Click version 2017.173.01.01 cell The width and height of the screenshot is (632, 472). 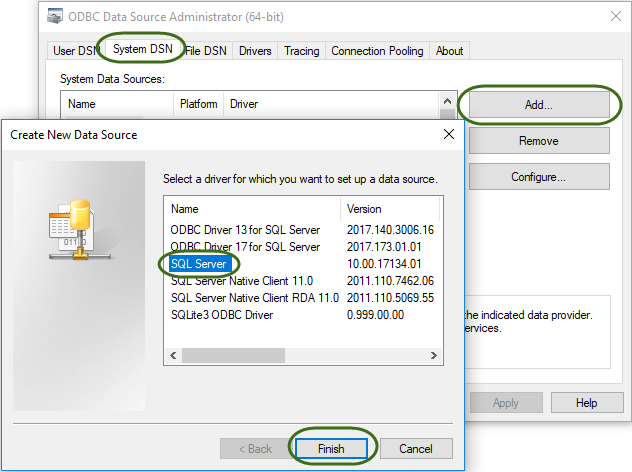(x=384, y=247)
